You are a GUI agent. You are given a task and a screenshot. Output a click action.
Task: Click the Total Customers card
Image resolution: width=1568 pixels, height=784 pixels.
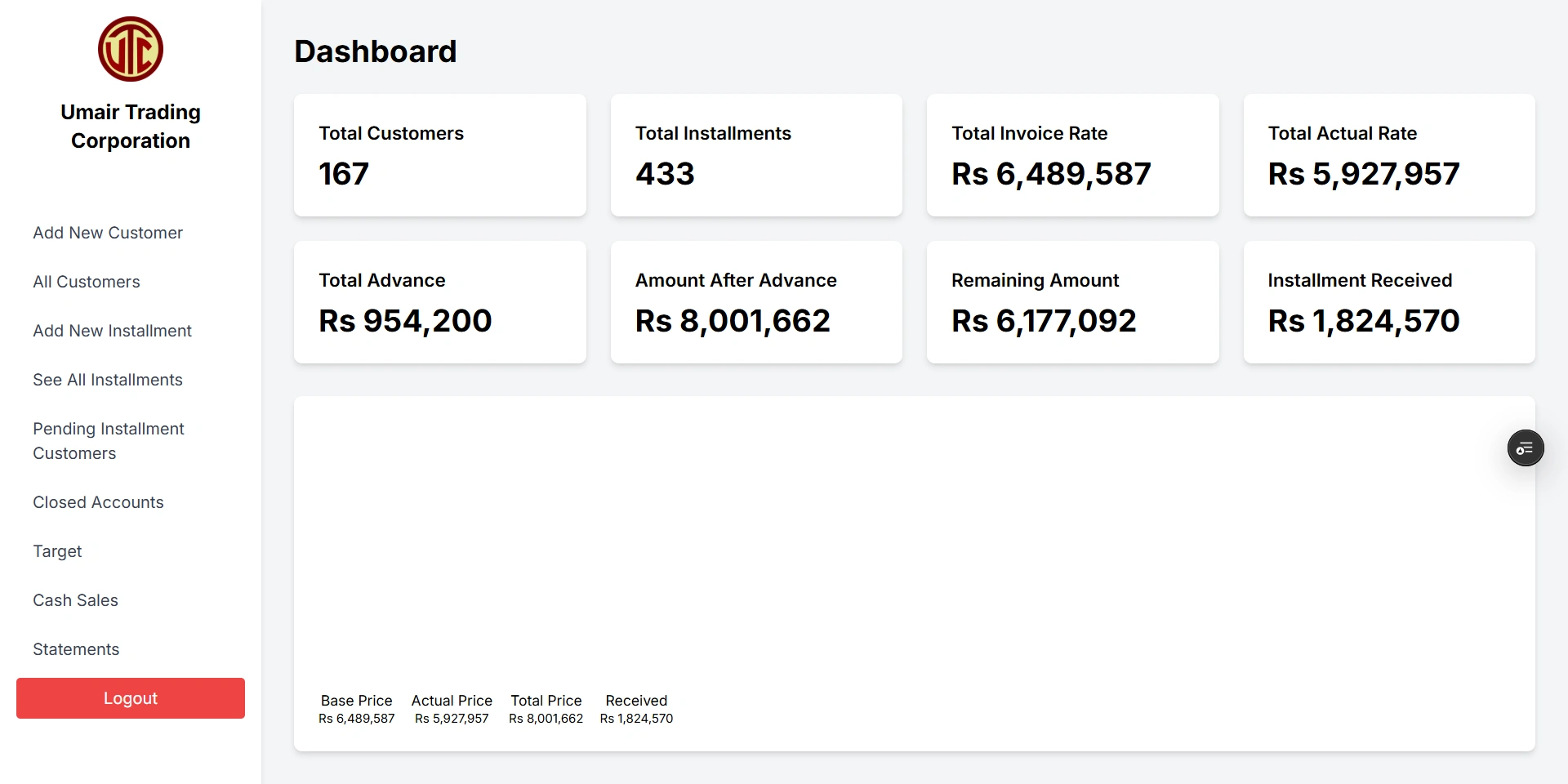[x=439, y=155]
